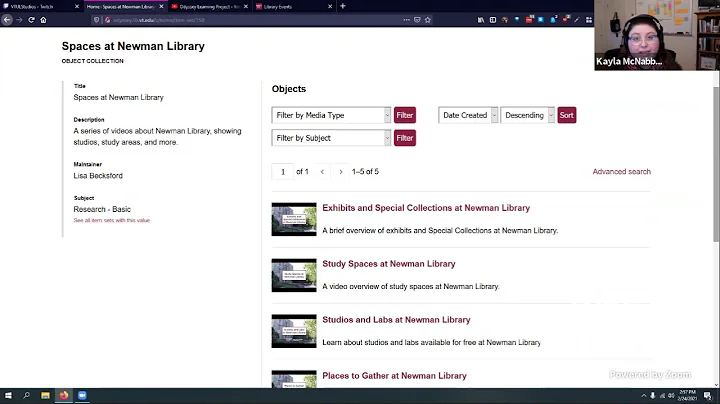Click the Zoom icon in the taskbar
Image resolution: width=720 pixels, height=404 pixels.
[82, 396]
